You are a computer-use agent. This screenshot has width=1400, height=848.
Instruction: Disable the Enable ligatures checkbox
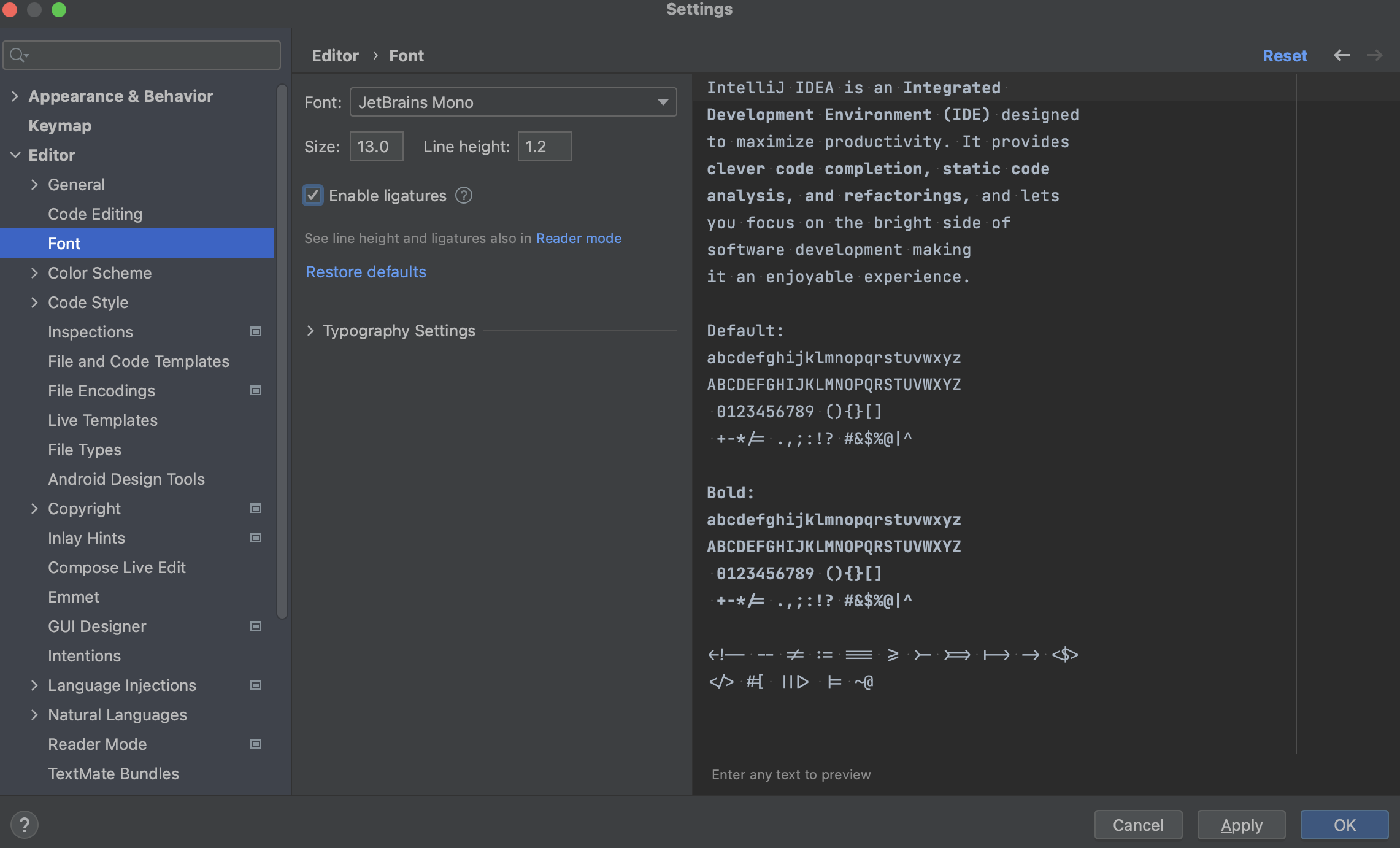click(x=313, y=195)
